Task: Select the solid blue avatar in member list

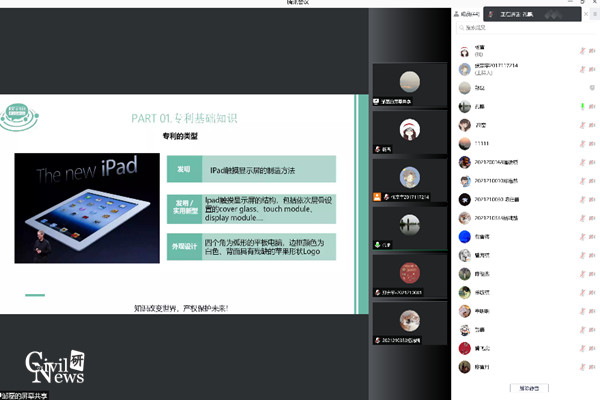Action: 465,236
